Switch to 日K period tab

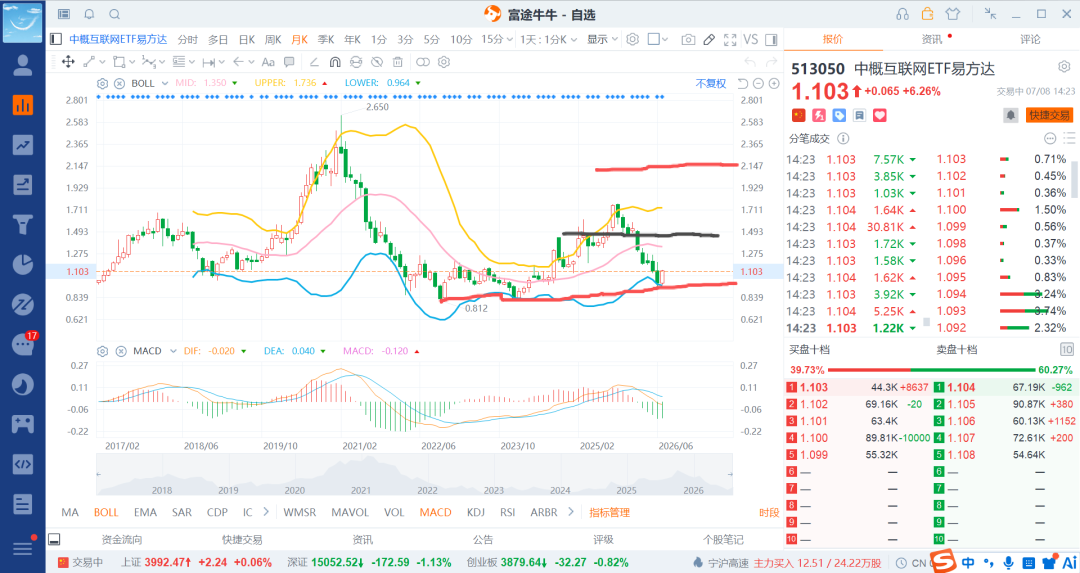point(247,39)
